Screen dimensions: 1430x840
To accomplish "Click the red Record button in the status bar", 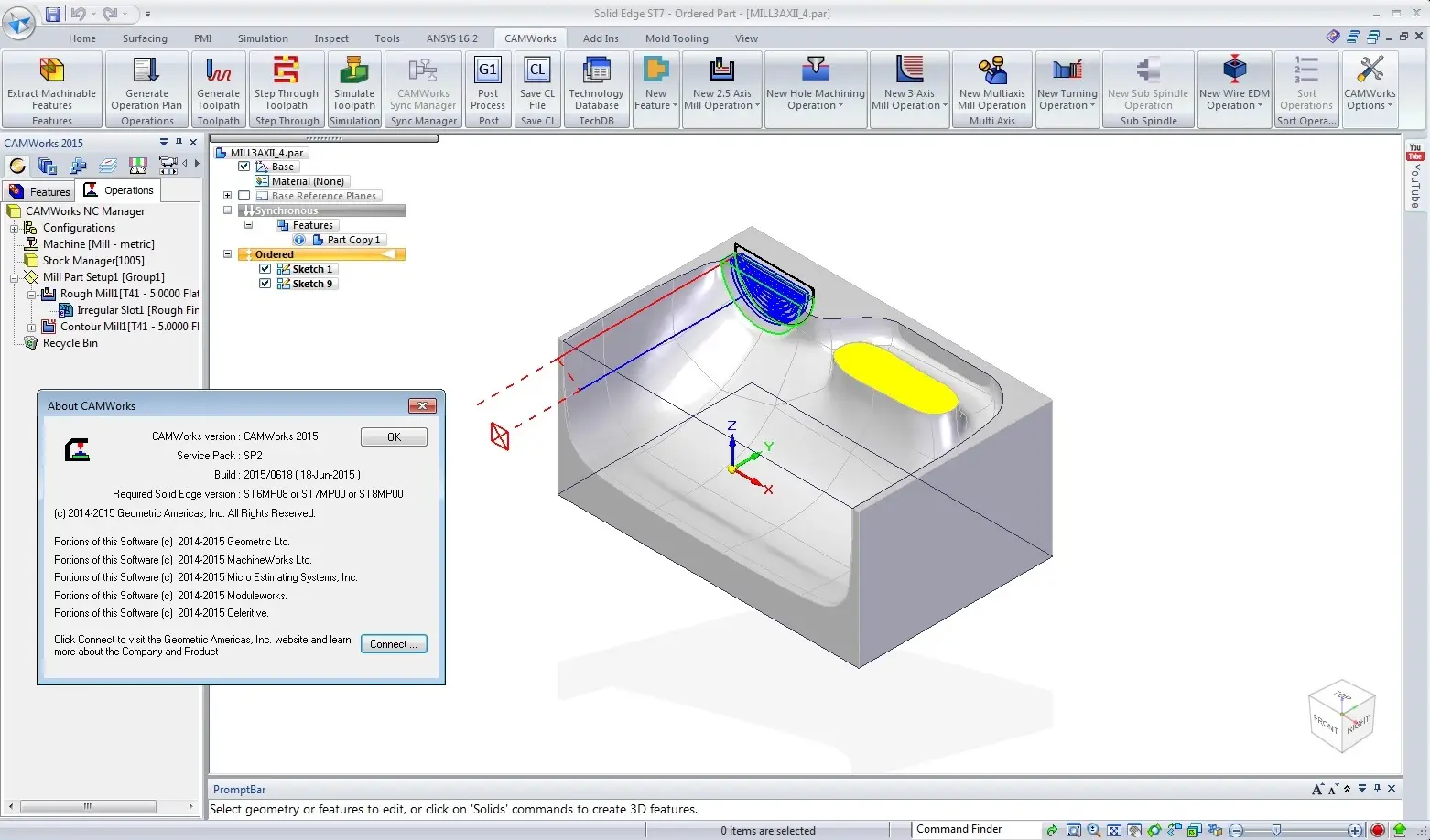I will 1378,830.
